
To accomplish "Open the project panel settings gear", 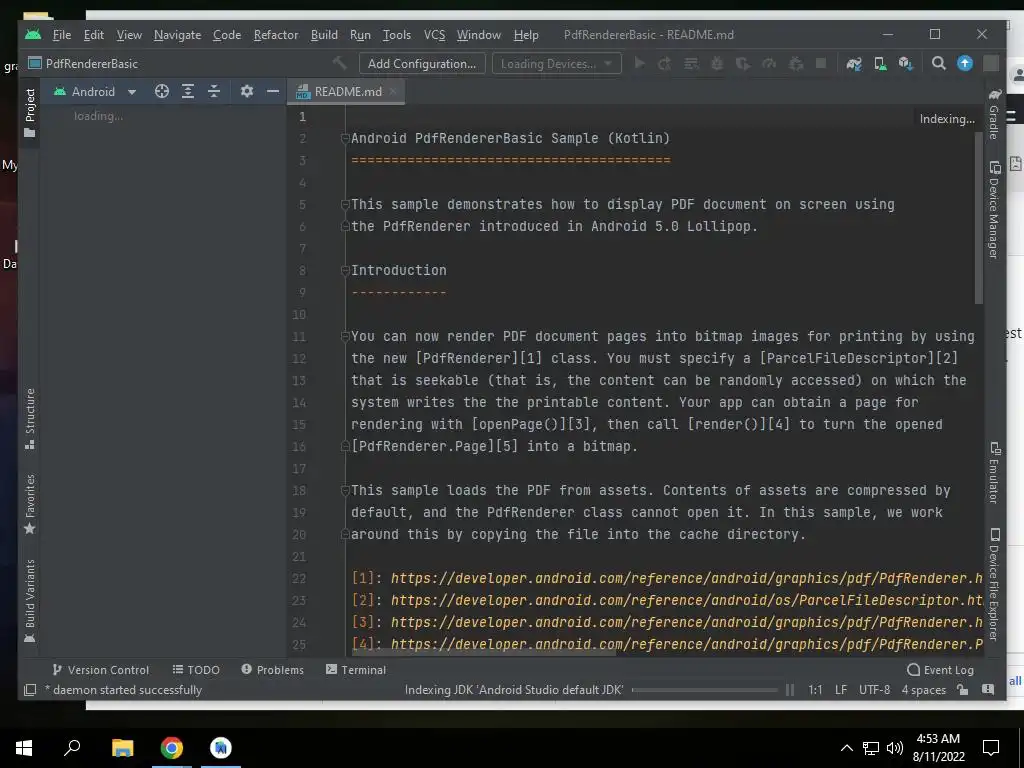I will (246, 91).
